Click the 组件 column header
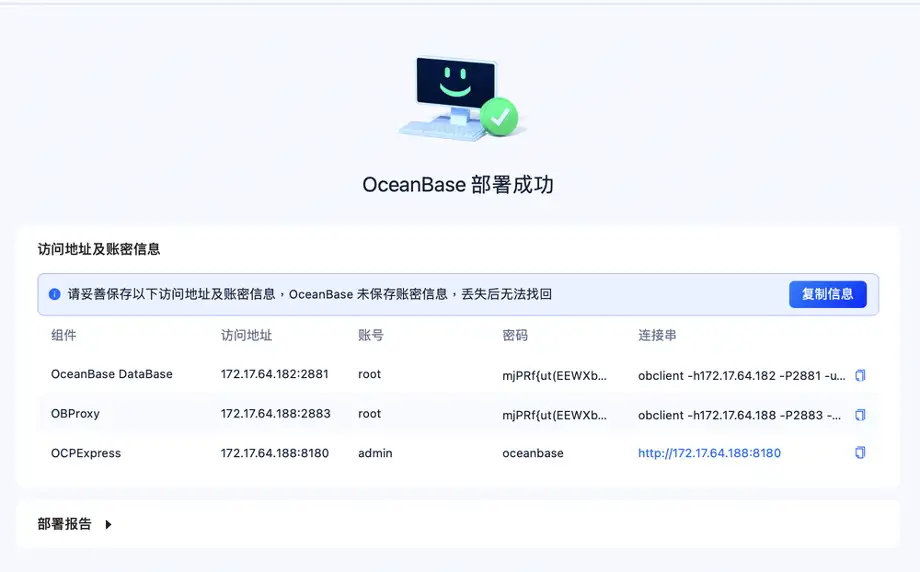 pos(63,335)
